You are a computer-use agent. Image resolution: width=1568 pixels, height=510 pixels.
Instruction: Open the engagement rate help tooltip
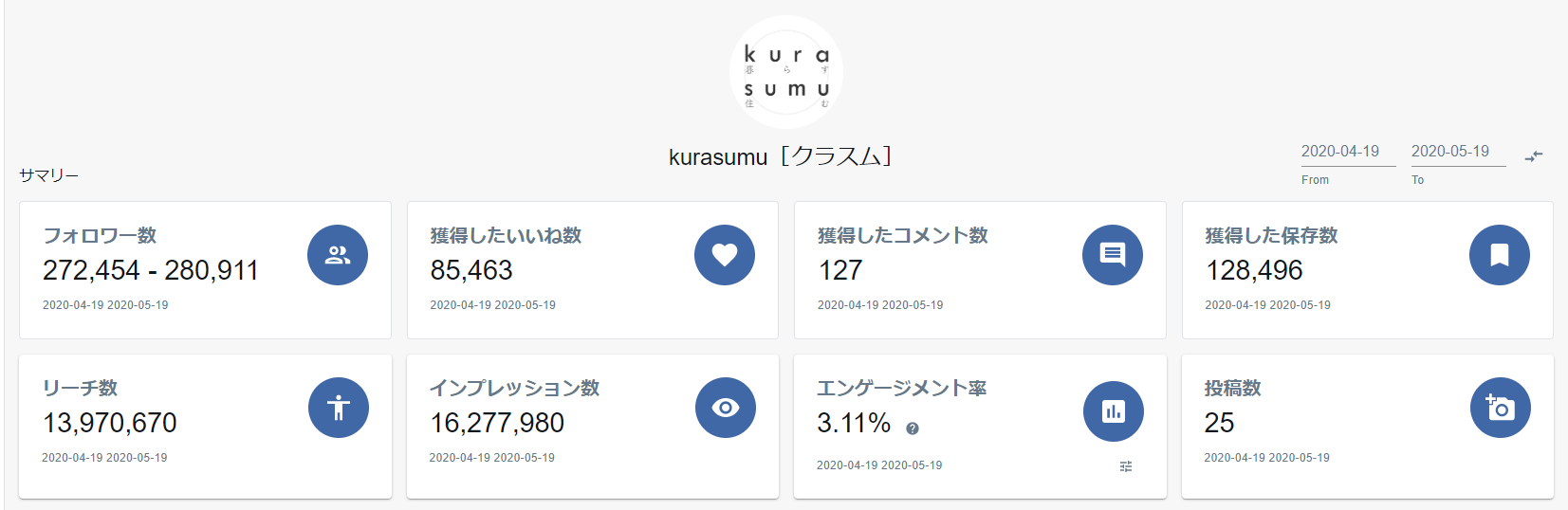pyautogui.click(x=913, y=428)
